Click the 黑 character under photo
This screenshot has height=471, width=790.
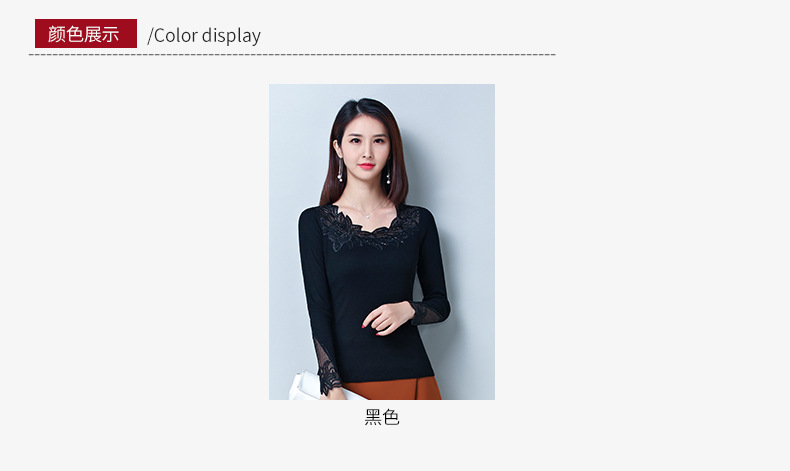(373, 418)
